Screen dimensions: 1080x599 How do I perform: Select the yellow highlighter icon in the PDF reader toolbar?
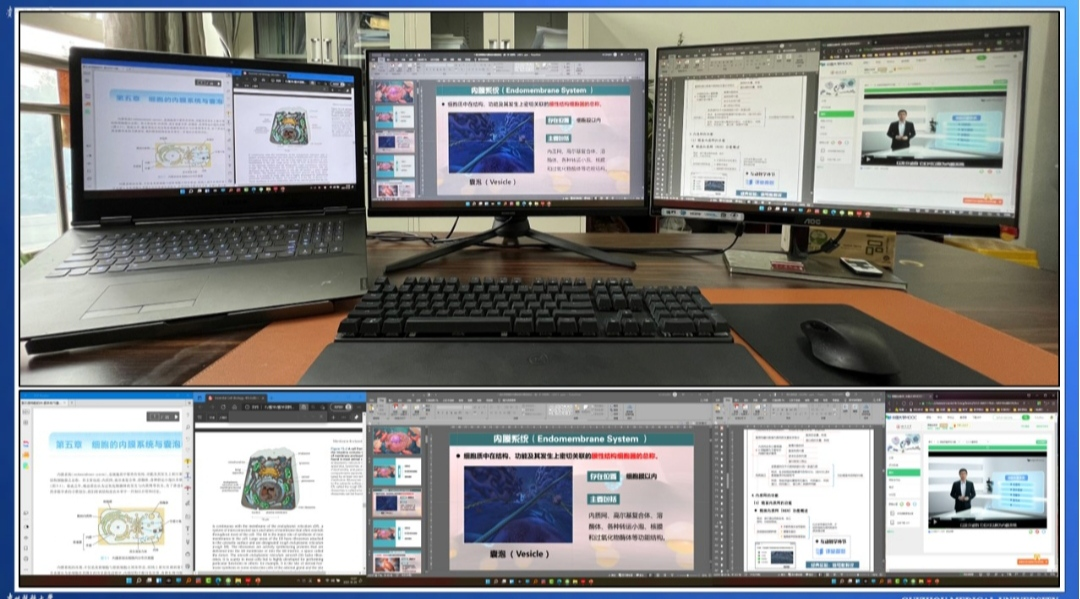[187, 460]
